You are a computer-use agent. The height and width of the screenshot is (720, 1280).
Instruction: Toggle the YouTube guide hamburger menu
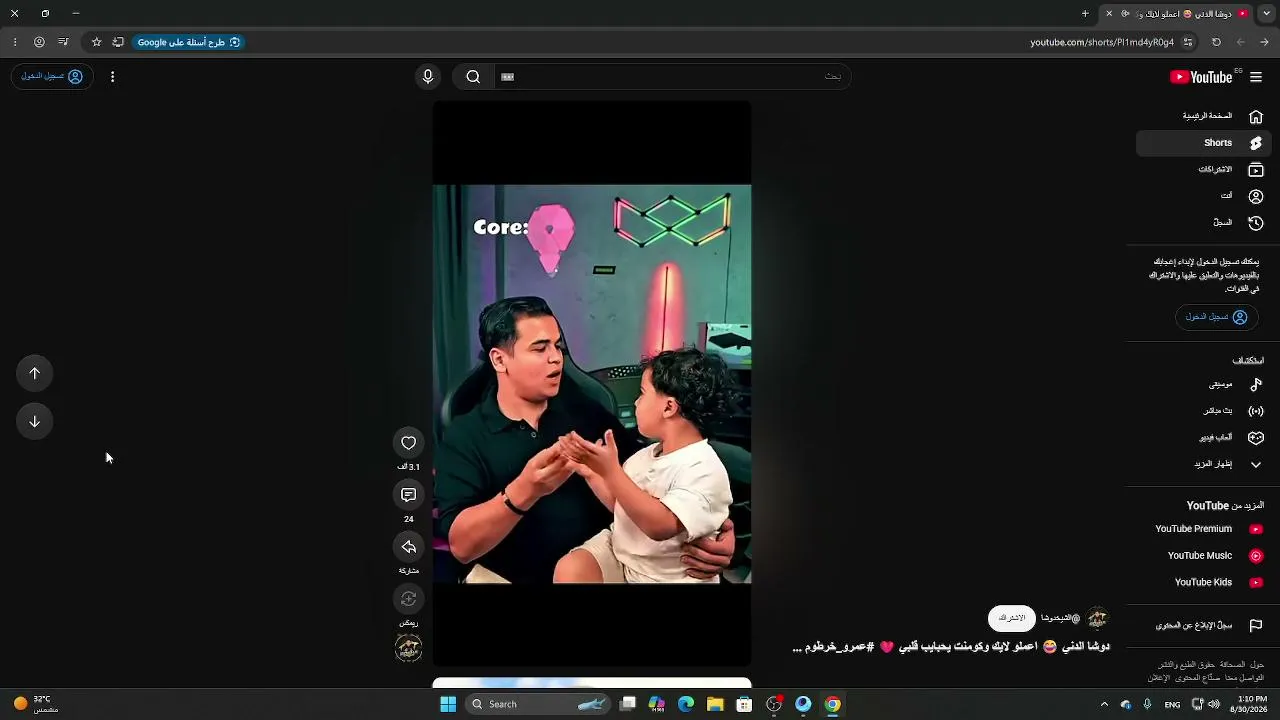(x=1256, y=77)
